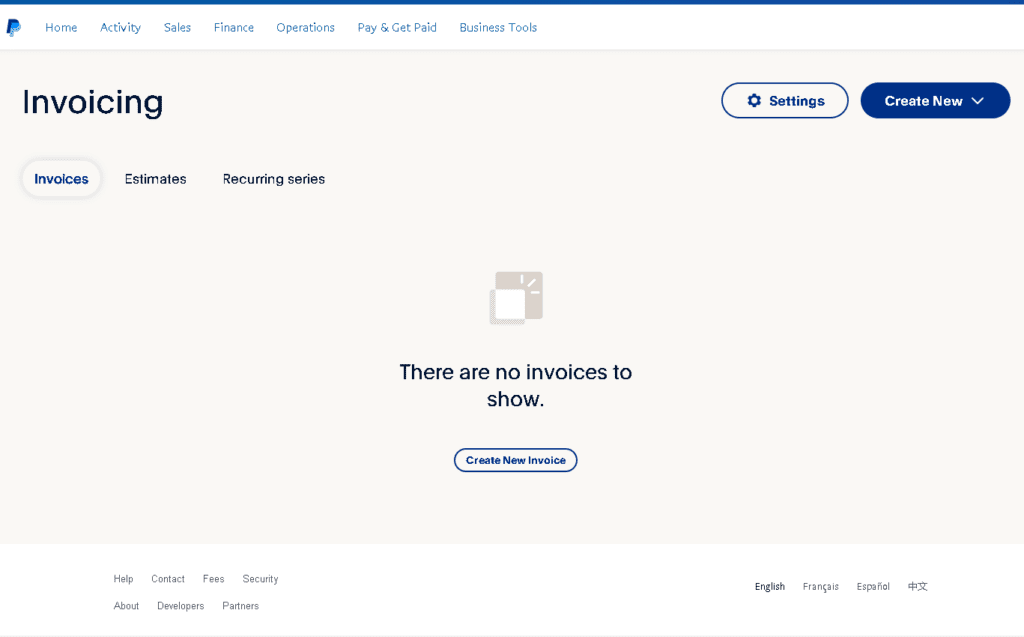This screenshot has width=1024, height=637.
Task: Open the Partners footer link
Action: coord(240,606)
